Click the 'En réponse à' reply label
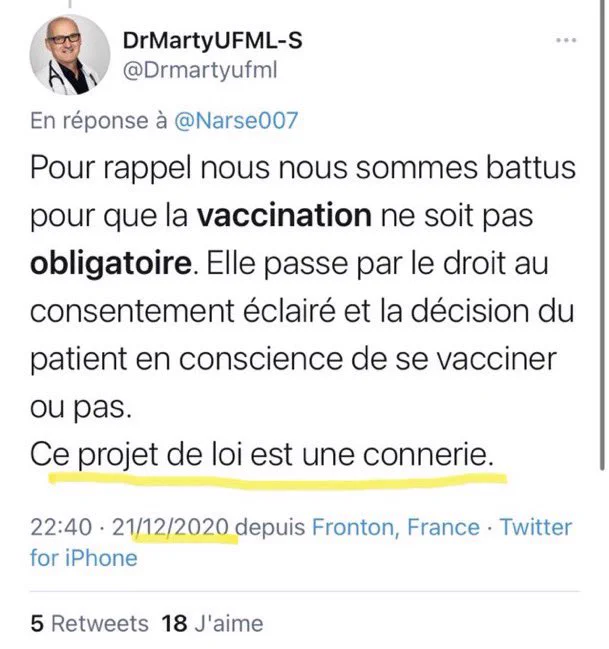The height and width of the screenshot is (649, 609). click(99, 120)
